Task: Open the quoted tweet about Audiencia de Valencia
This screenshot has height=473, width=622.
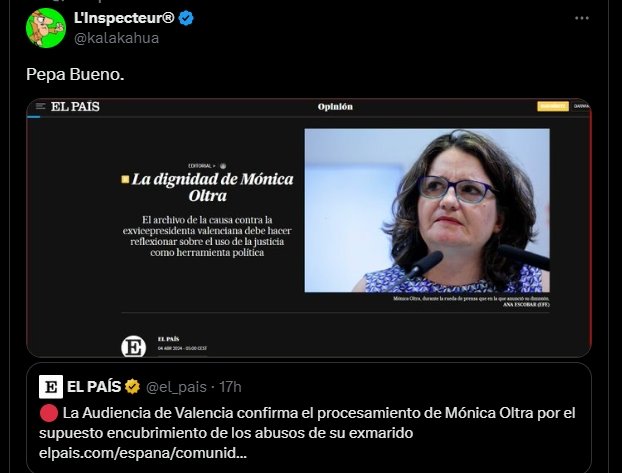Action: [309, 418]
